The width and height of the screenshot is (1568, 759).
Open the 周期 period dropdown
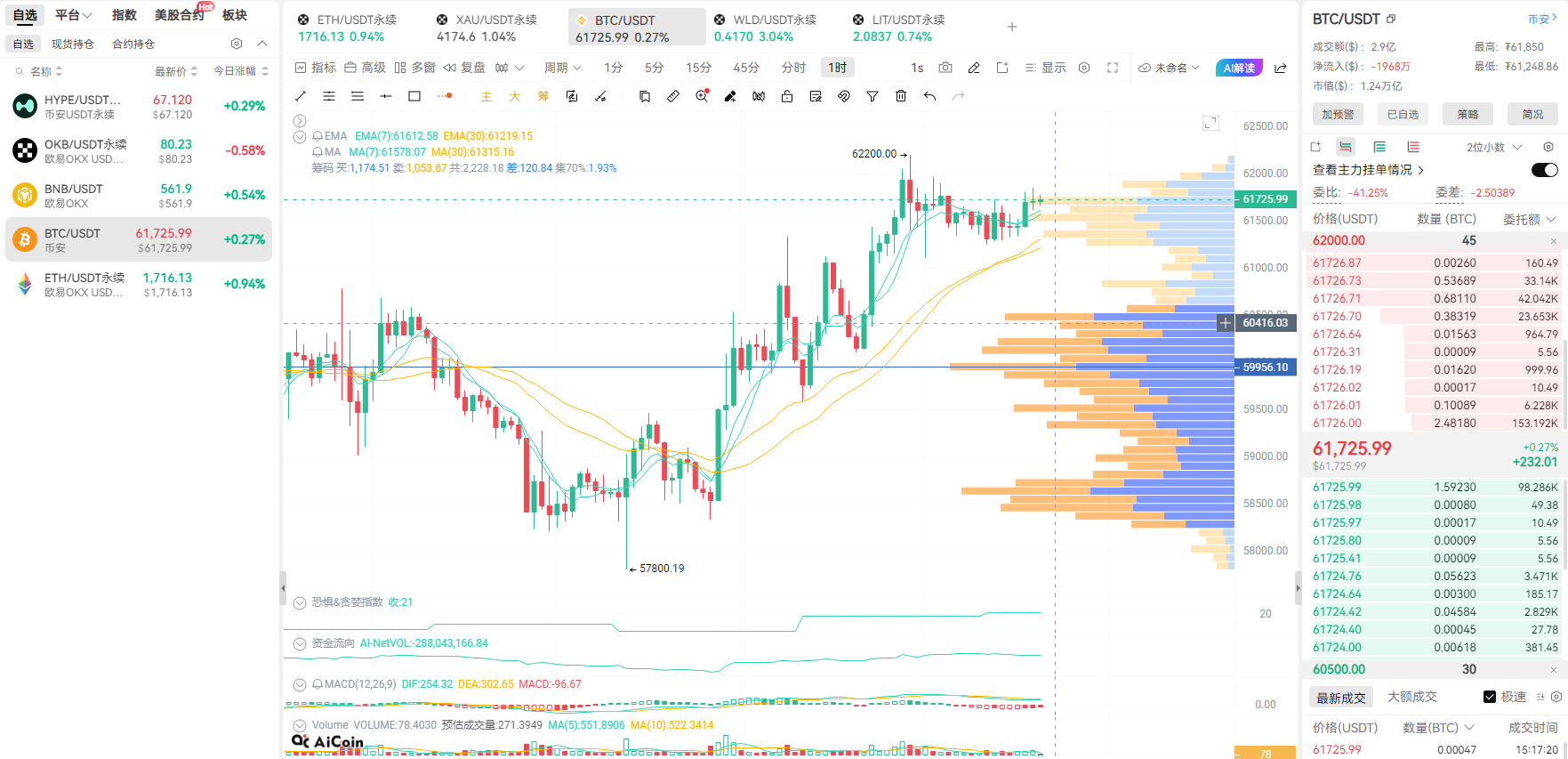coord(563,68)
